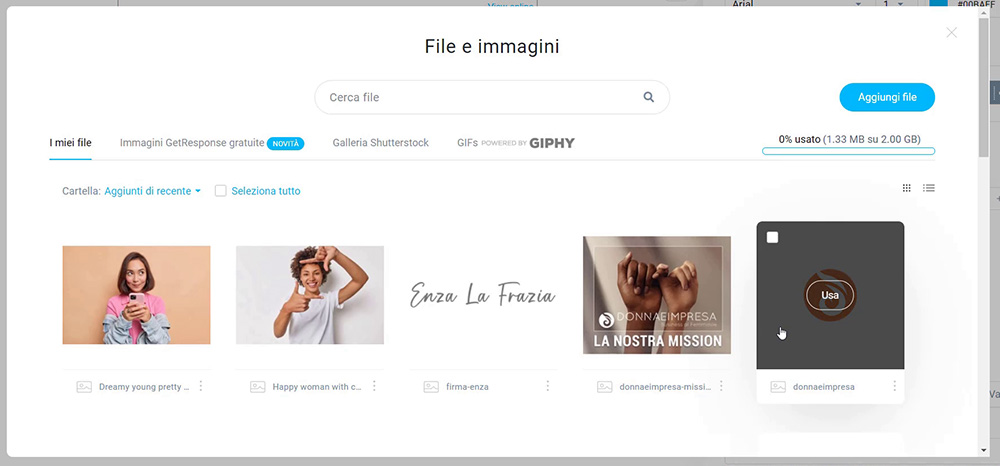Click the Aggiungi file button
This screenshot has width=1000, height=466.
887,97
